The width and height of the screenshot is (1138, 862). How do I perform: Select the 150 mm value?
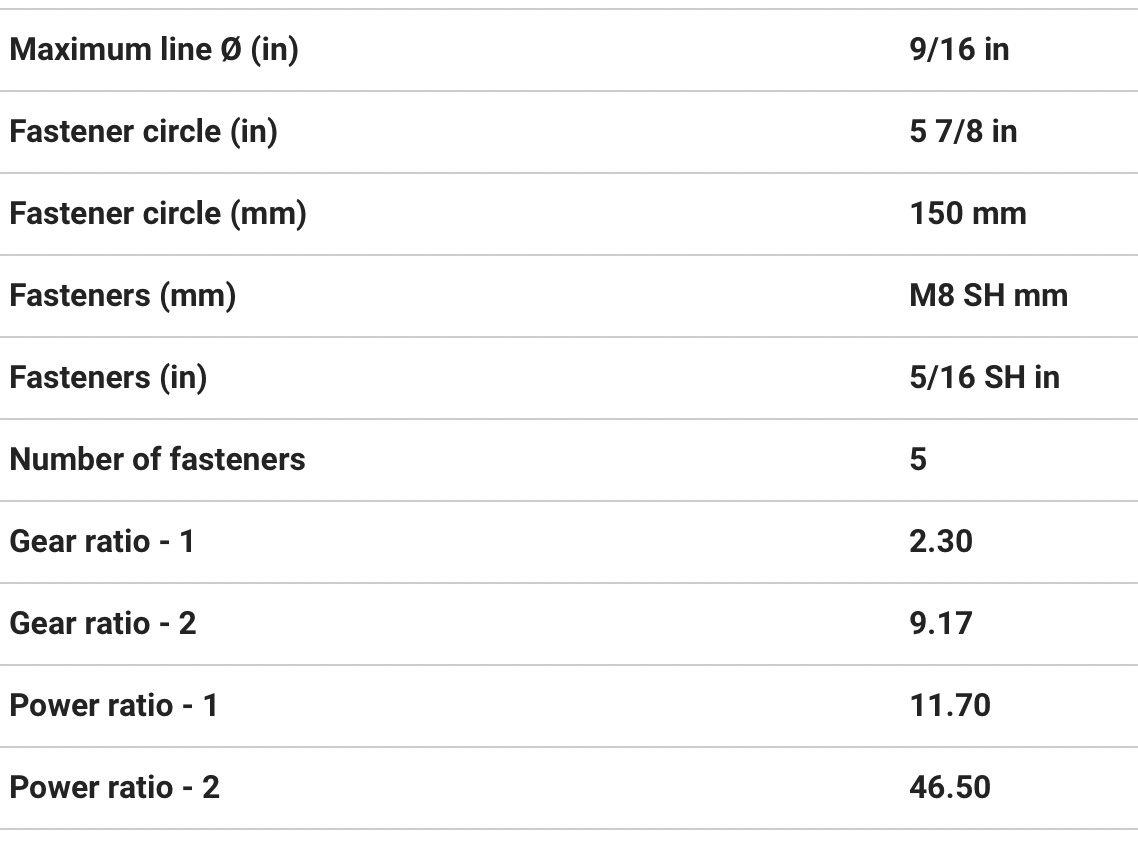(968, 214)
